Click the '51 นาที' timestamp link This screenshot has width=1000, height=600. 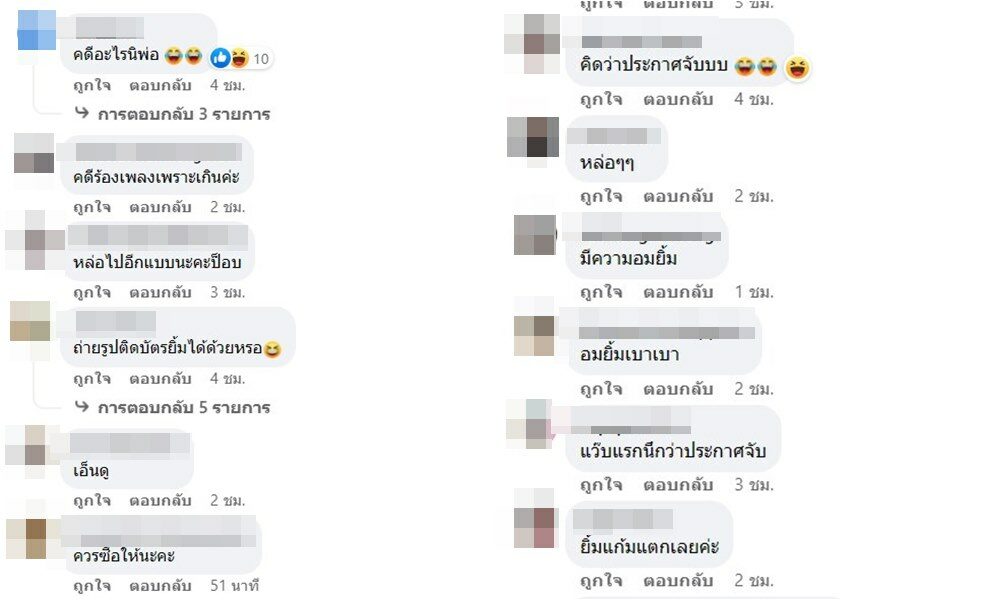coord(234,585)
